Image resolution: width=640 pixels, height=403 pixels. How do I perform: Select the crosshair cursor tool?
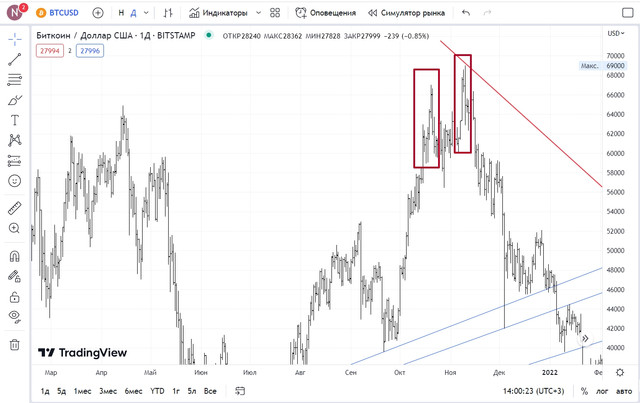point(15,39)
